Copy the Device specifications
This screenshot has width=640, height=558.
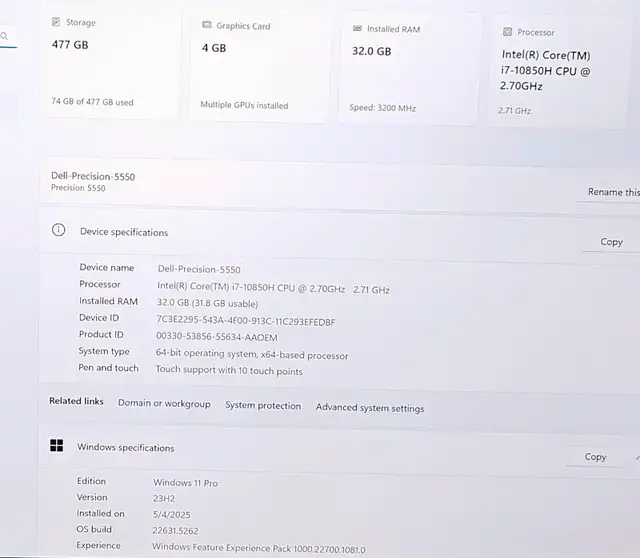611,242
